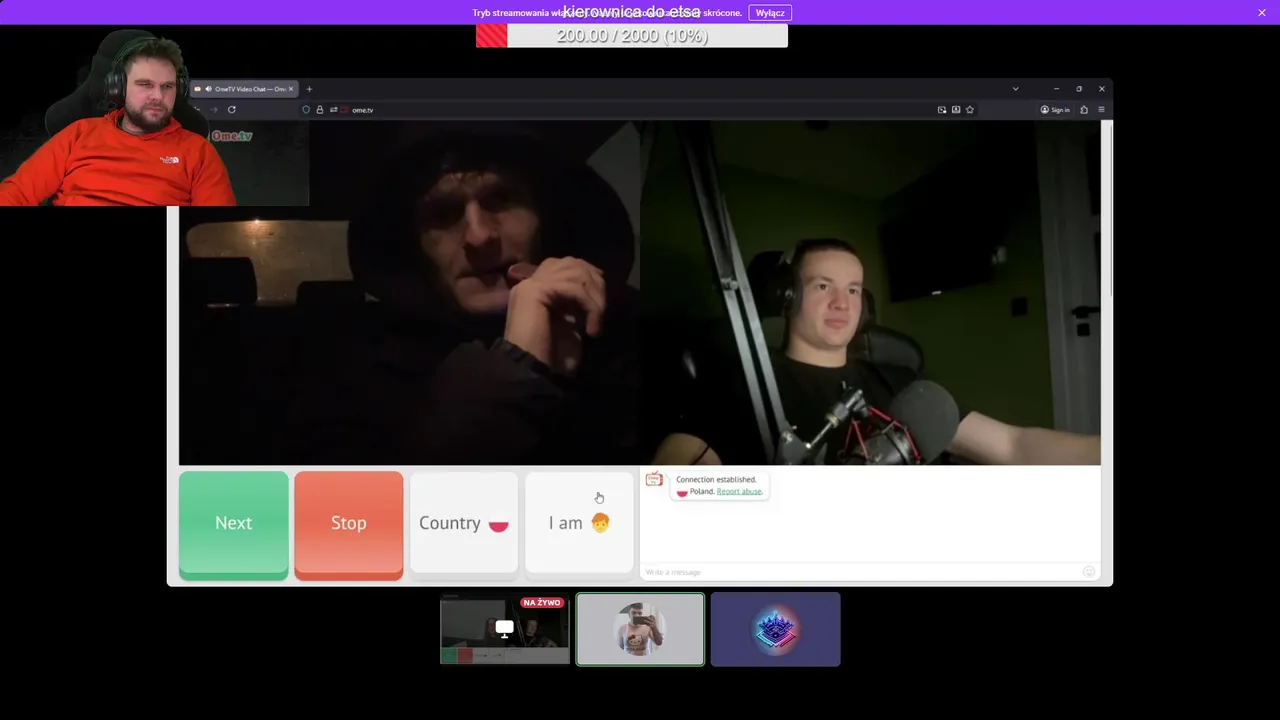This screenshot has height=720, width=1280.
Task: Open a new browser tab
Action: coord(309,89)
